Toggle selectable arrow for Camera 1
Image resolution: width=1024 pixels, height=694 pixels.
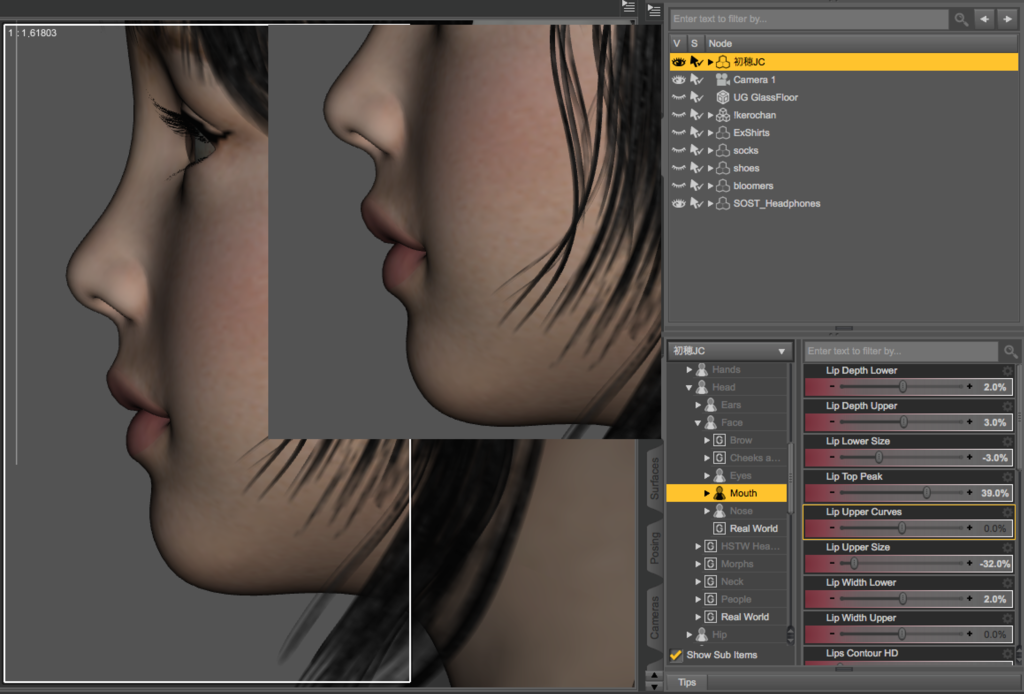[x=696, y=80]
